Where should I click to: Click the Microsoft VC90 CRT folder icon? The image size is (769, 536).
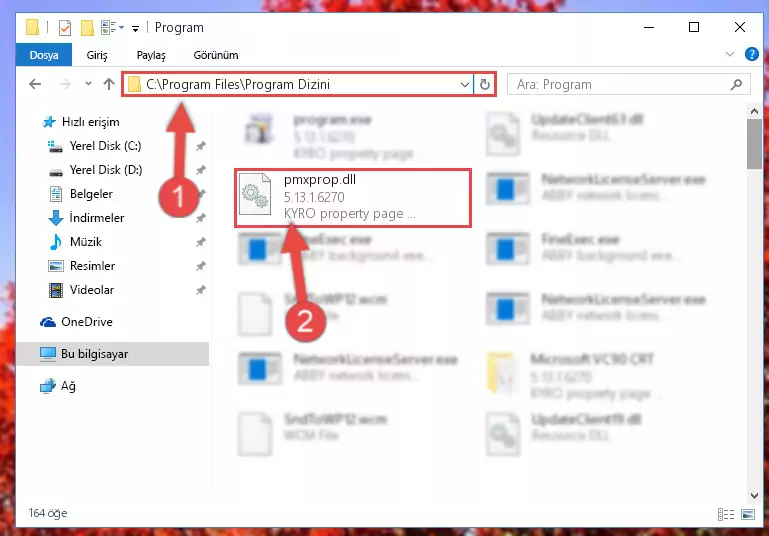tap(502, 373)
